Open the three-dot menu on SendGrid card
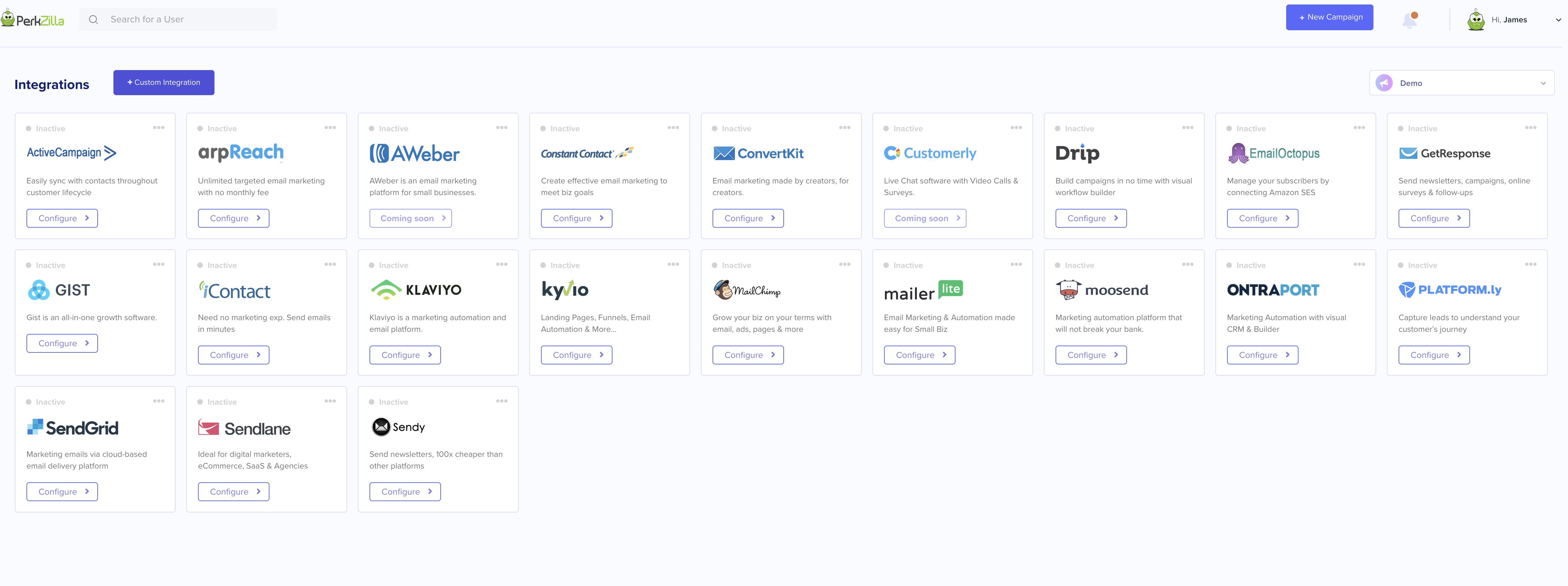 [x=159, y=401]
